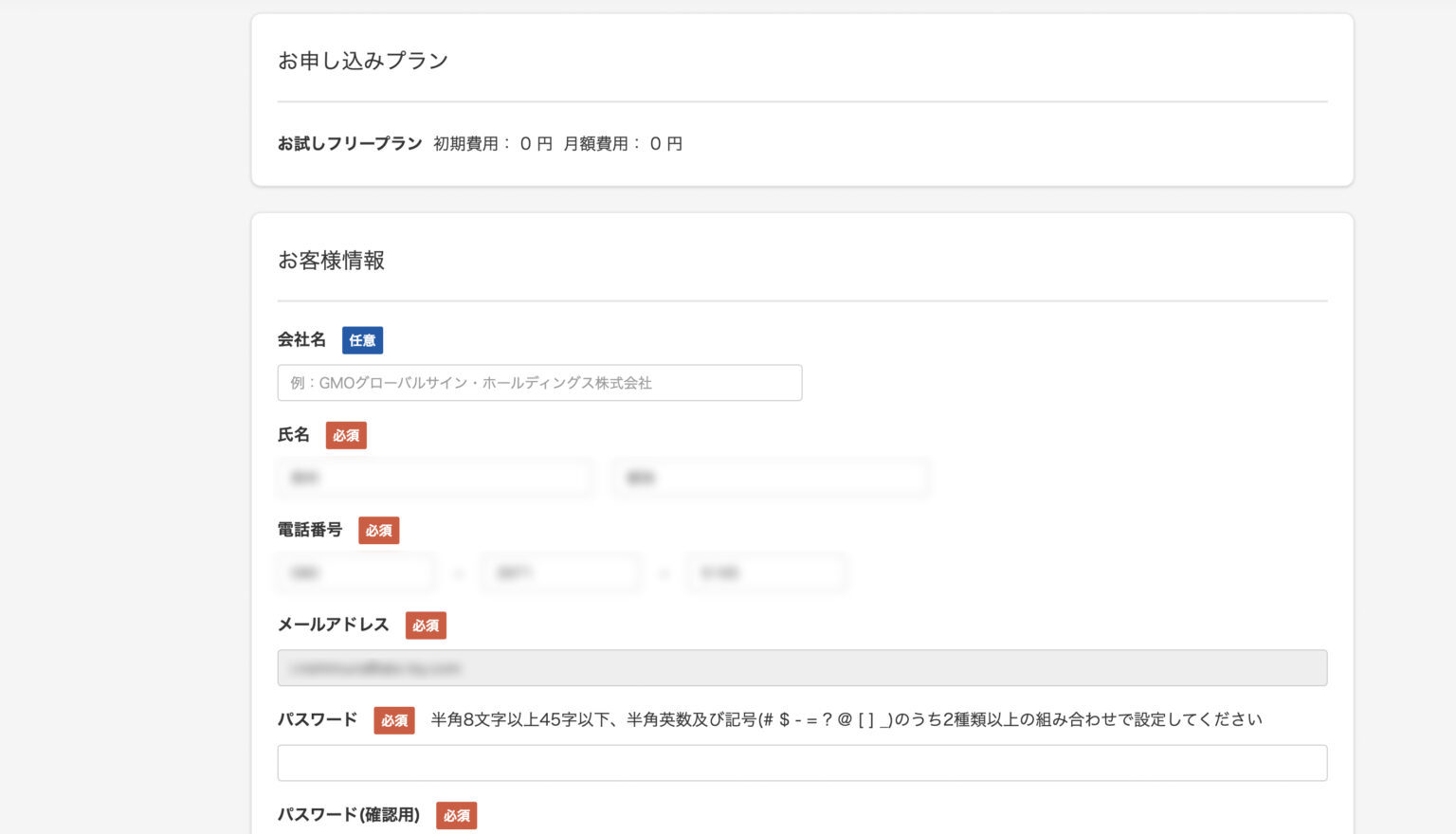Click the 必須 badge next to メールアドレス
Screen dimensions: 1456x834
point(426,625)
